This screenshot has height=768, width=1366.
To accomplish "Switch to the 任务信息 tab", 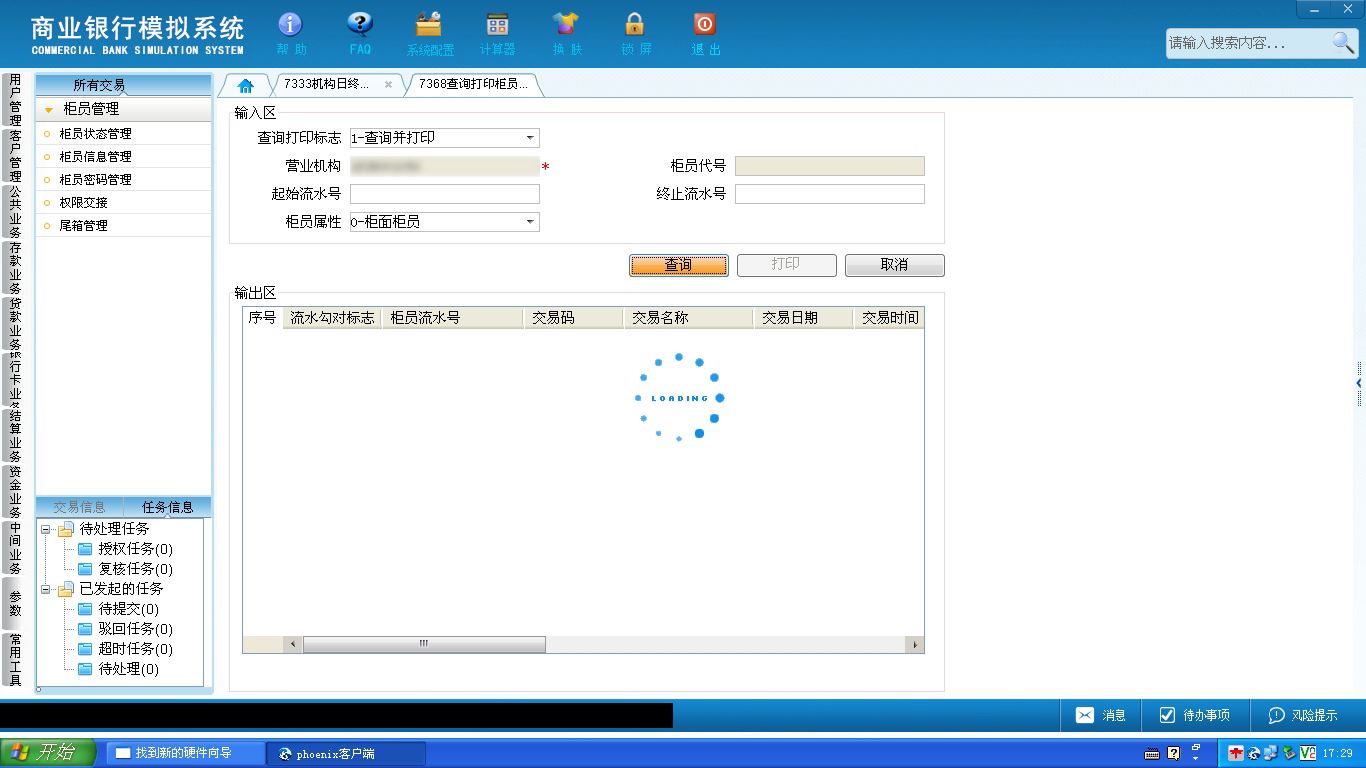I will pos(168,507).
